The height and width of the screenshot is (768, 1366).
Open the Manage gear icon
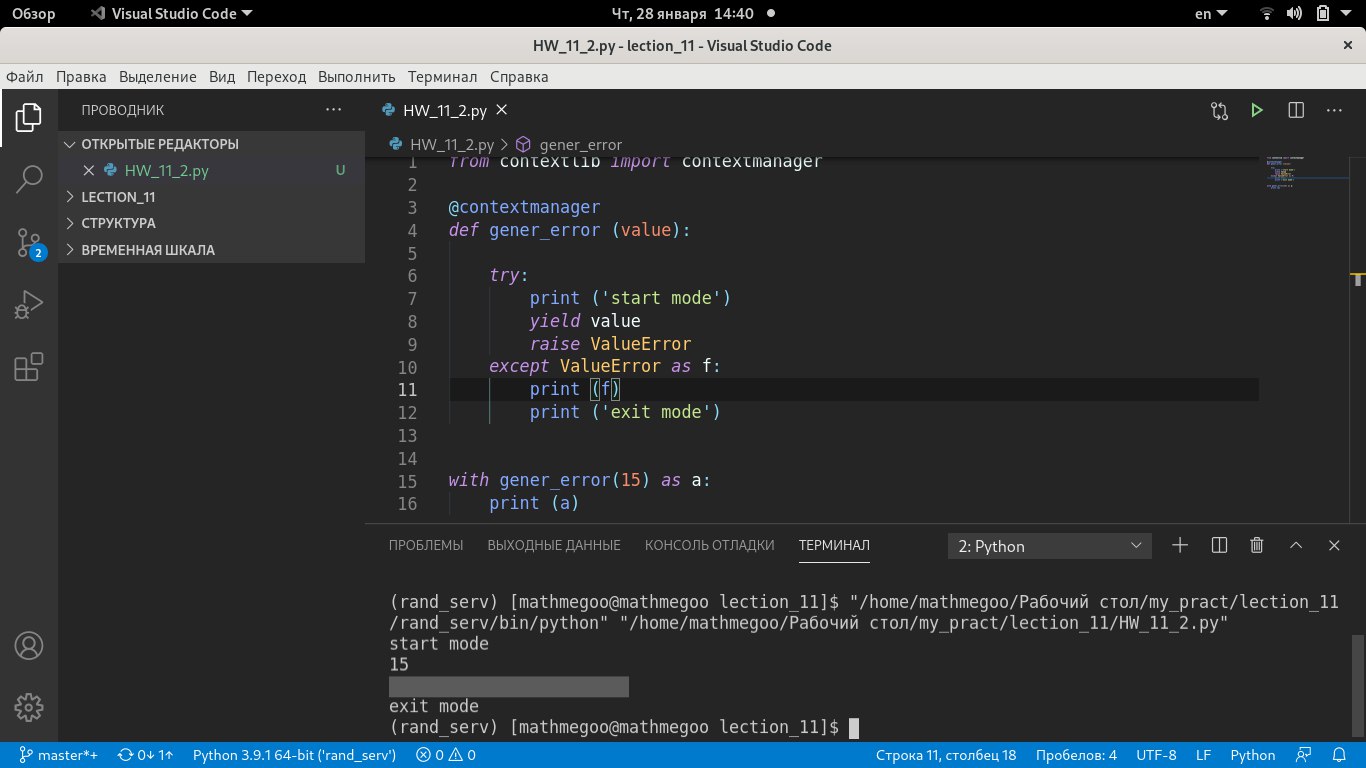point(28,707)
